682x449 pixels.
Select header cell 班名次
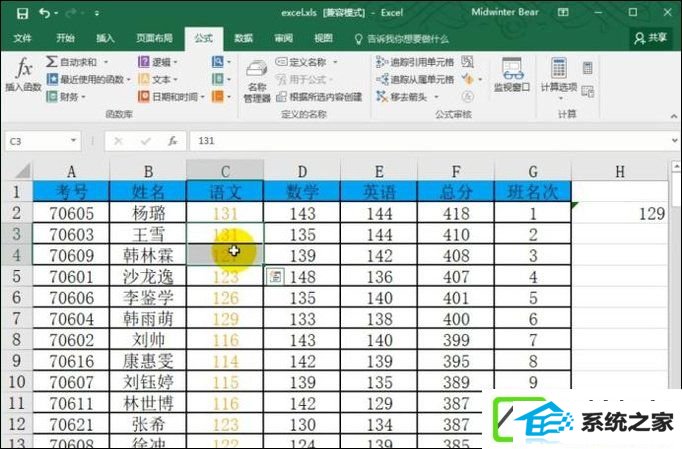(x=533, y=191)
